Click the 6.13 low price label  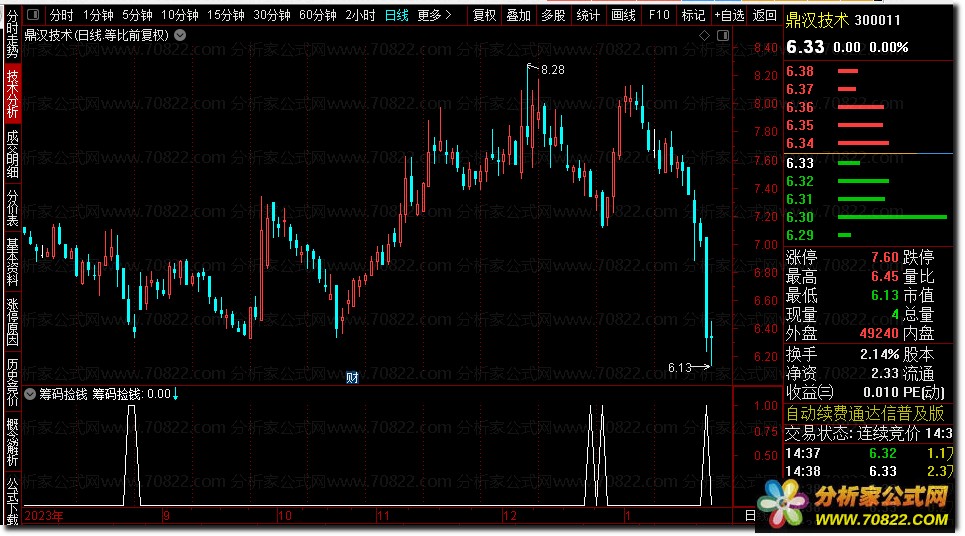(x=680, y=368)
